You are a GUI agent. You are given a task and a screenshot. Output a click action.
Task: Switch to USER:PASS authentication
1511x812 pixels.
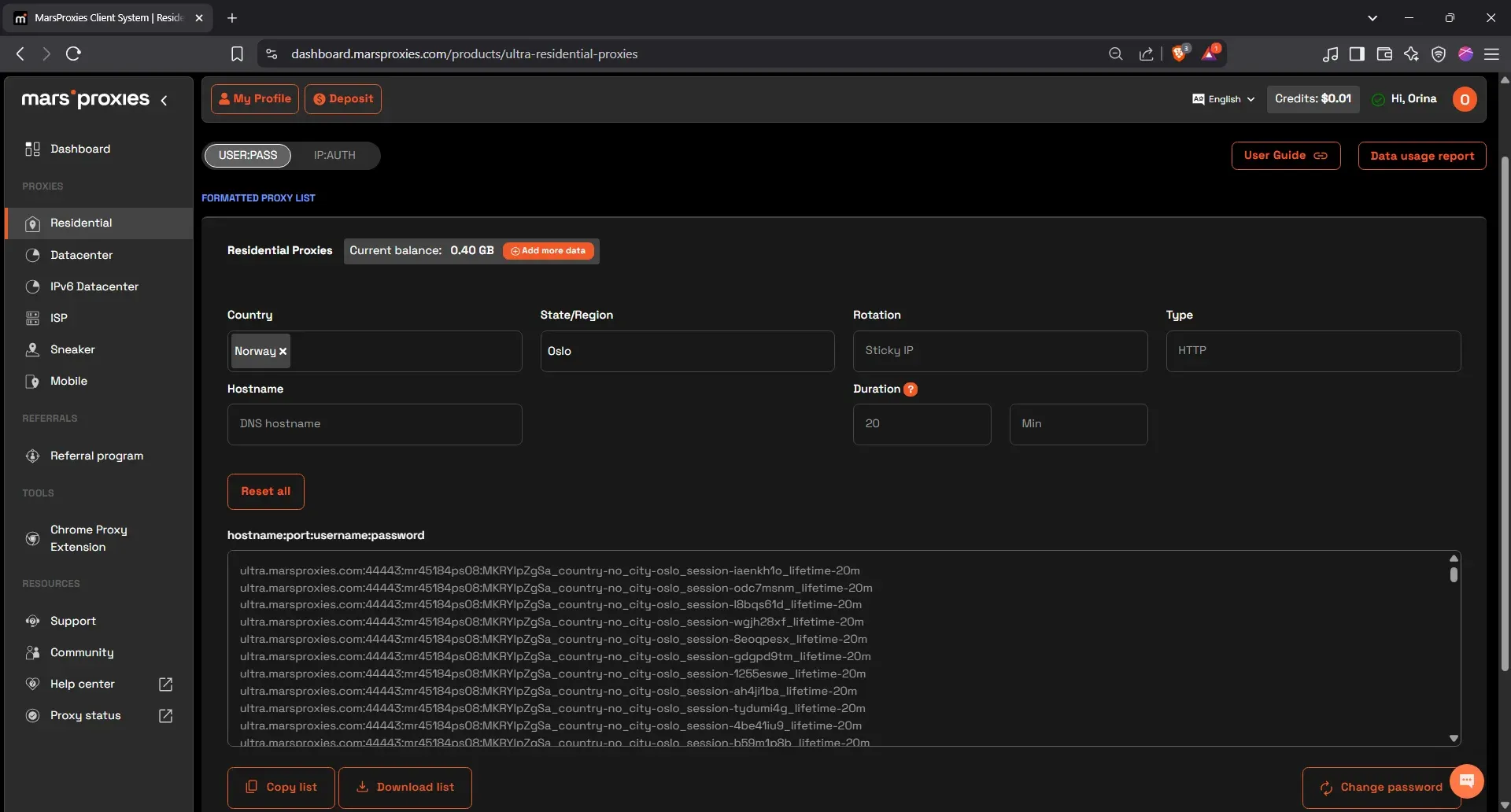click(248, 156)
